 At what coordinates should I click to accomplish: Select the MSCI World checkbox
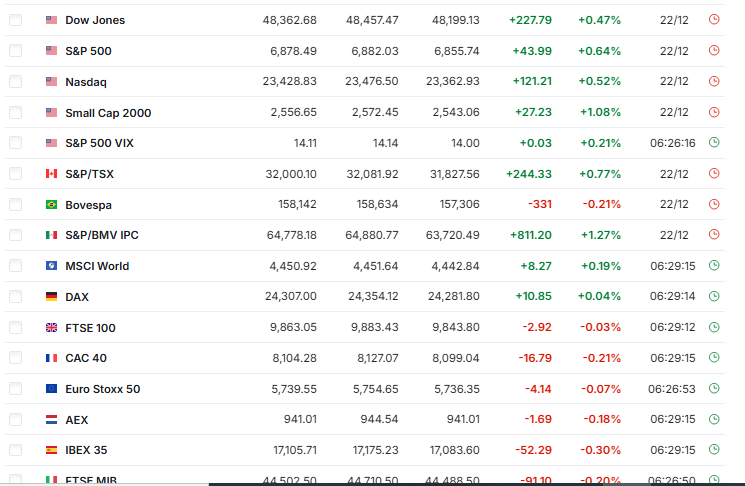click(x=16, y=266)
